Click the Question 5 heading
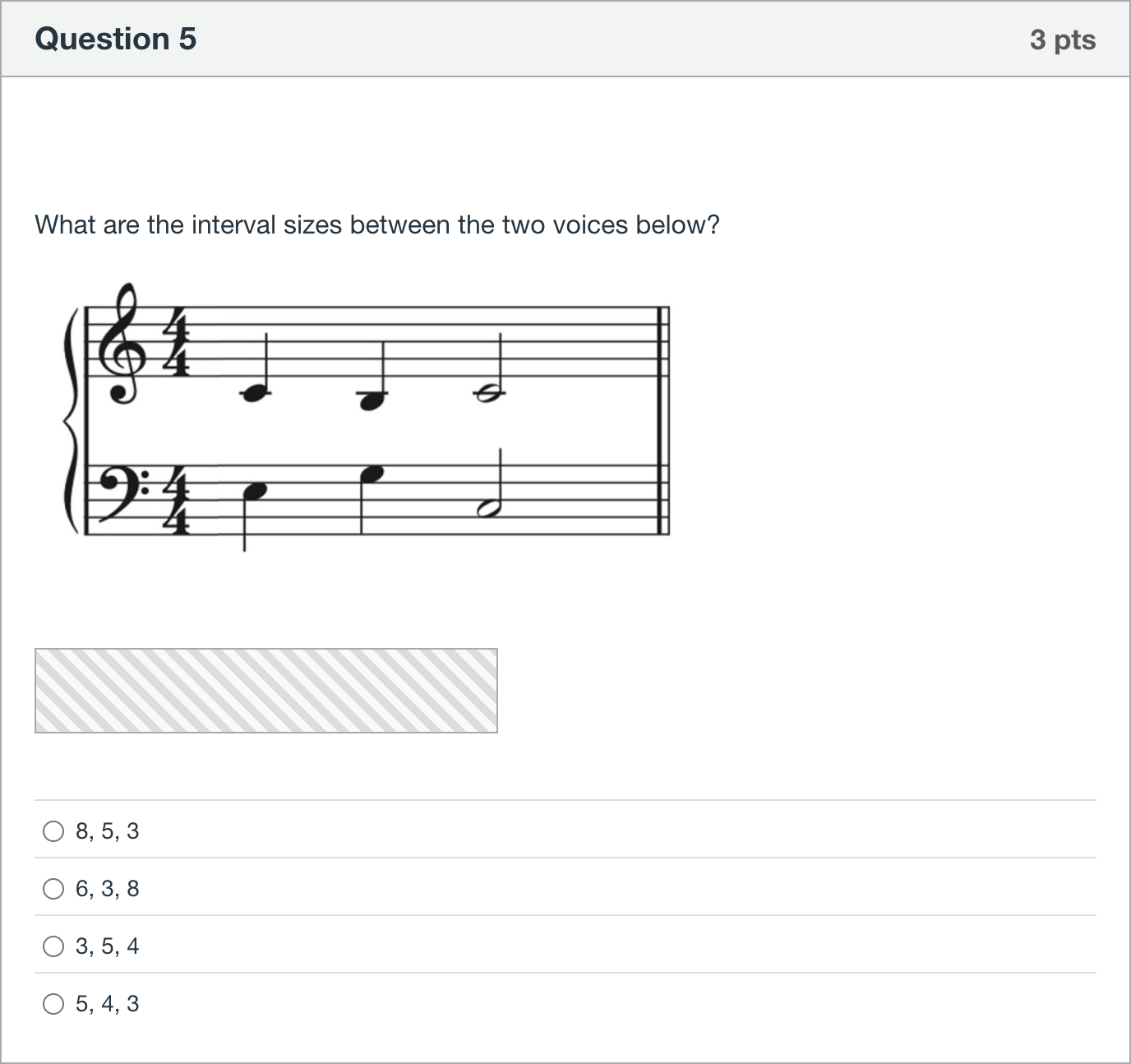 click(116, 39)
